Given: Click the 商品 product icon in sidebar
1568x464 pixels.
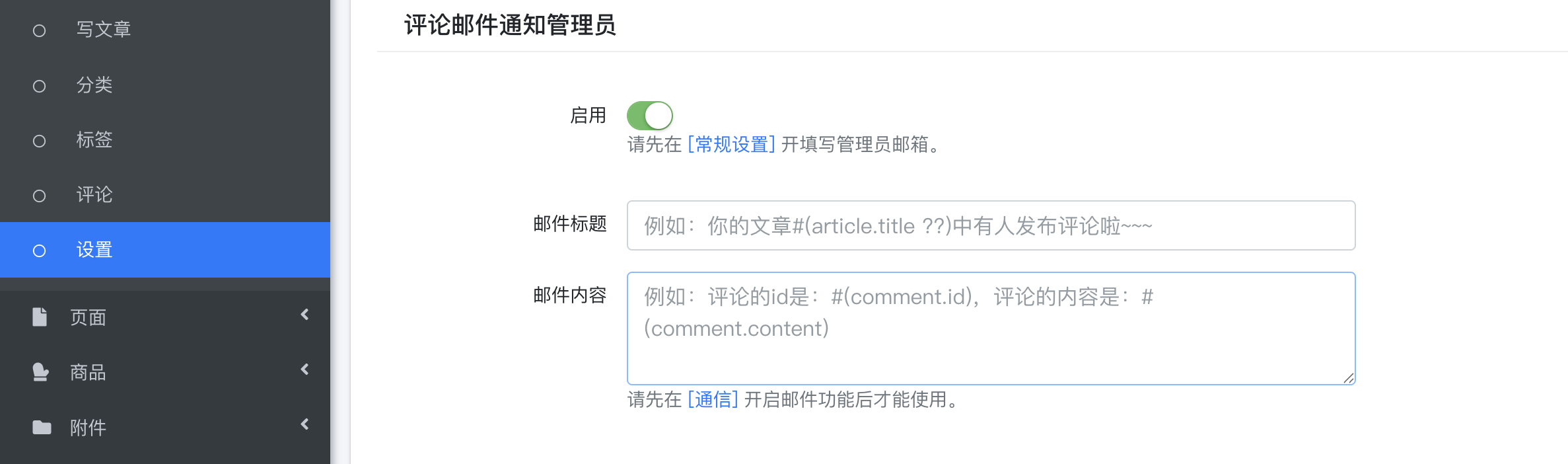Looking at the screenshot, I should coord(40,372).
